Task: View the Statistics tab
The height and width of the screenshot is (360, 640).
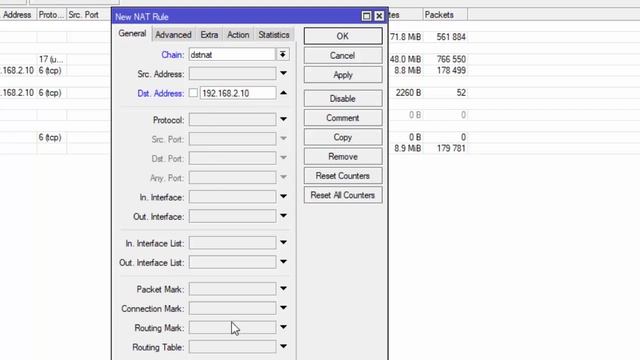Action: pyautogui.click(x=273, y=35)
